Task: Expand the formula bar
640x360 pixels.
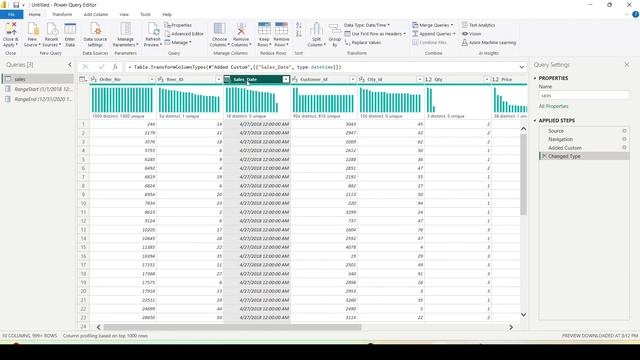Action: tap(522, 67)
